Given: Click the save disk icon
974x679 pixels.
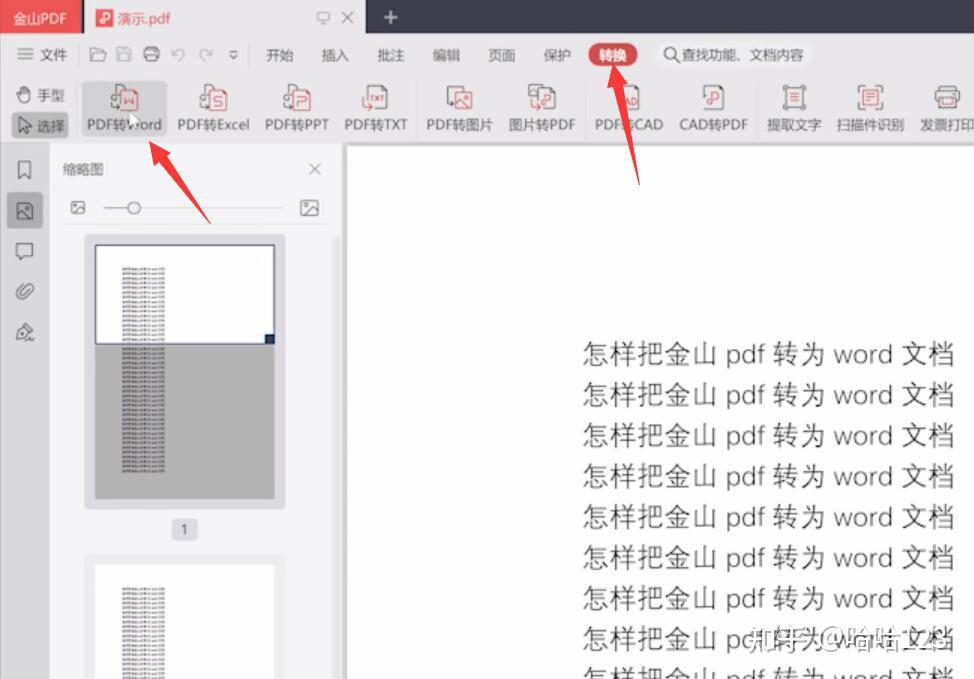Looking at the screenshot, I should pyautogui.click(x=124, y=55).
